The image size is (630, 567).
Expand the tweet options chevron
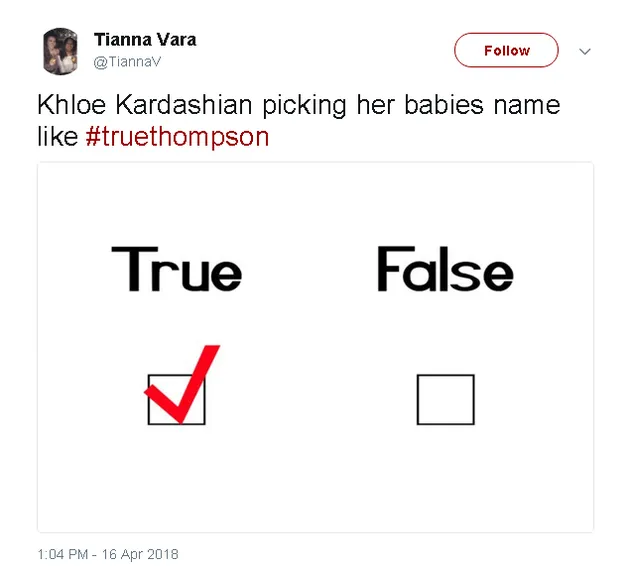click(x=586, y=51)
